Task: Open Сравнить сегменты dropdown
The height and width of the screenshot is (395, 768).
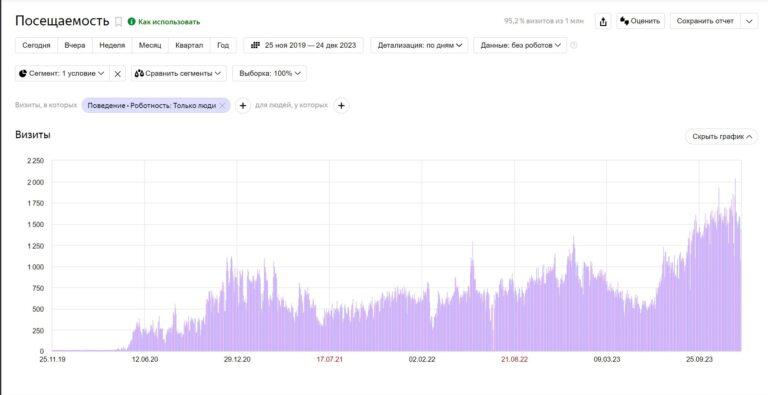Action: [x=178, y=74]
